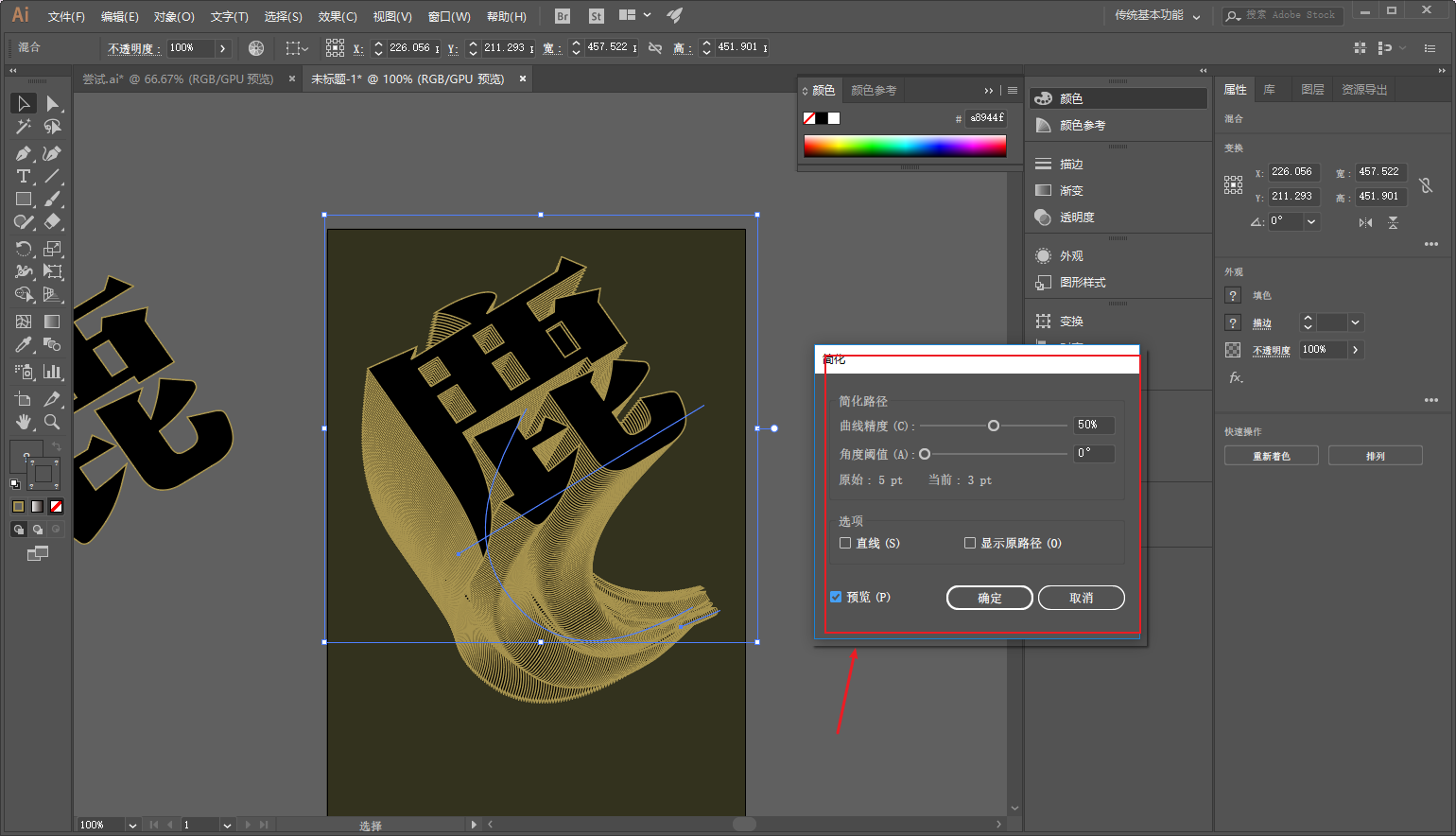Viewport: 1456px width, 836px height.
Task: Activate the Hand tool
Action: coord(24,422)
